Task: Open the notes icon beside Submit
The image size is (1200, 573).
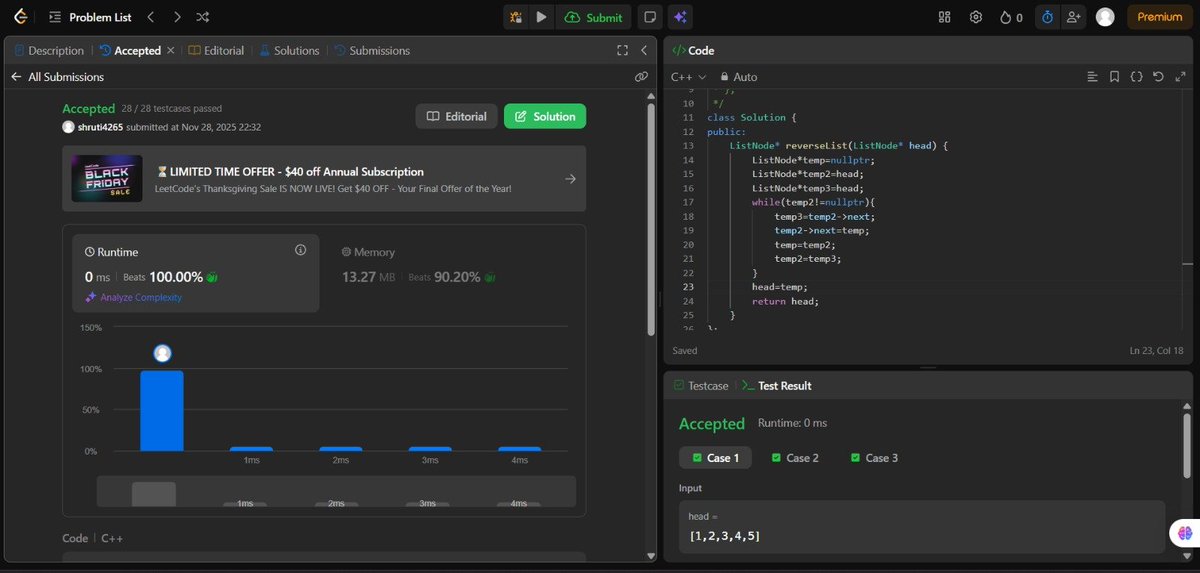Action: (650, 17)
